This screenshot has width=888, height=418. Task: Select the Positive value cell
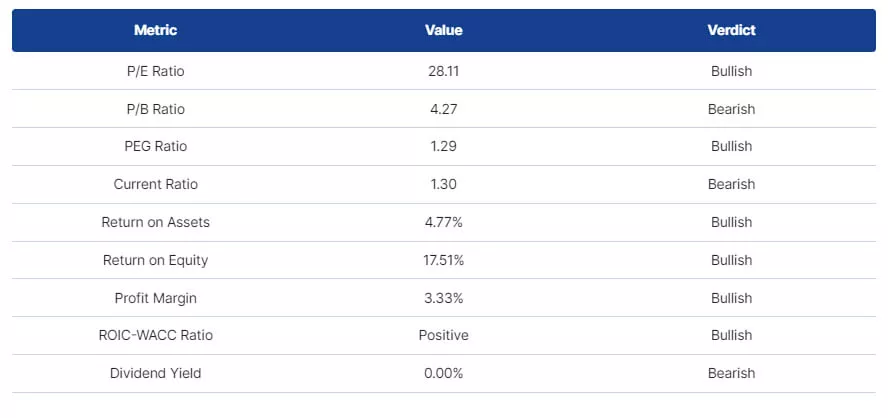point(443,335)
